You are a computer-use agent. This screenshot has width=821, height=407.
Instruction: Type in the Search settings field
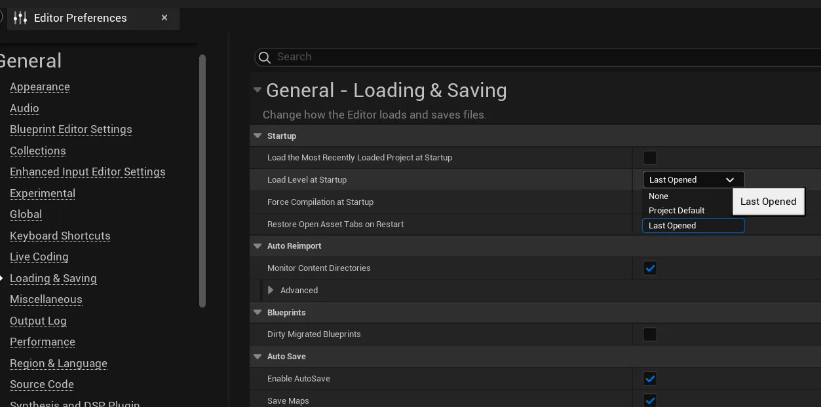539,57
